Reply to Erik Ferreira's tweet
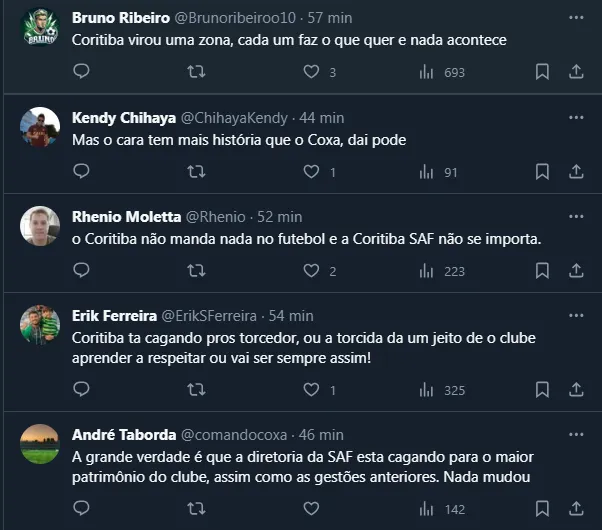This screenshot has width=602, height=530. pos(82,390)
